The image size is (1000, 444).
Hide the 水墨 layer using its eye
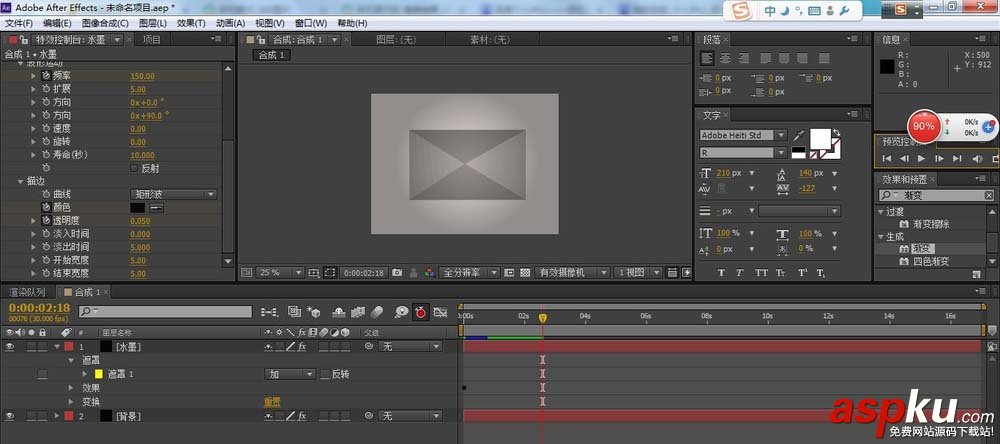pyautogui.click(x=10, y=346)
